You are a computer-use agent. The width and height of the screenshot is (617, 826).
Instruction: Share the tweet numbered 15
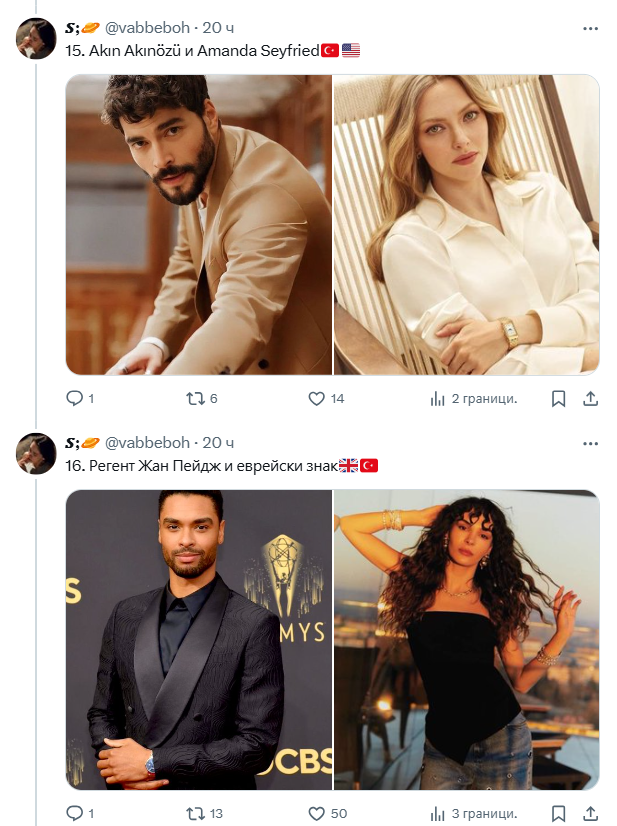pos(590,398)
